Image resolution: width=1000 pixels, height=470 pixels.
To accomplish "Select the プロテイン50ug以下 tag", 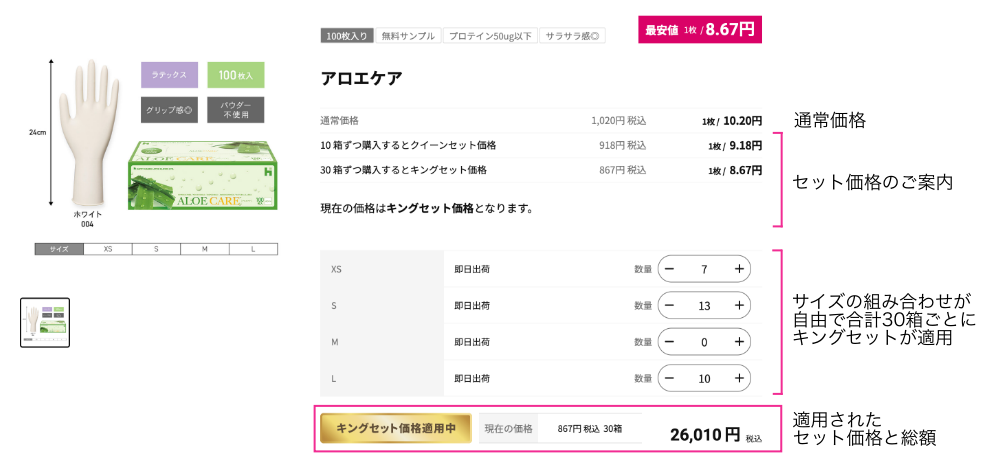I will pos(490,36).
